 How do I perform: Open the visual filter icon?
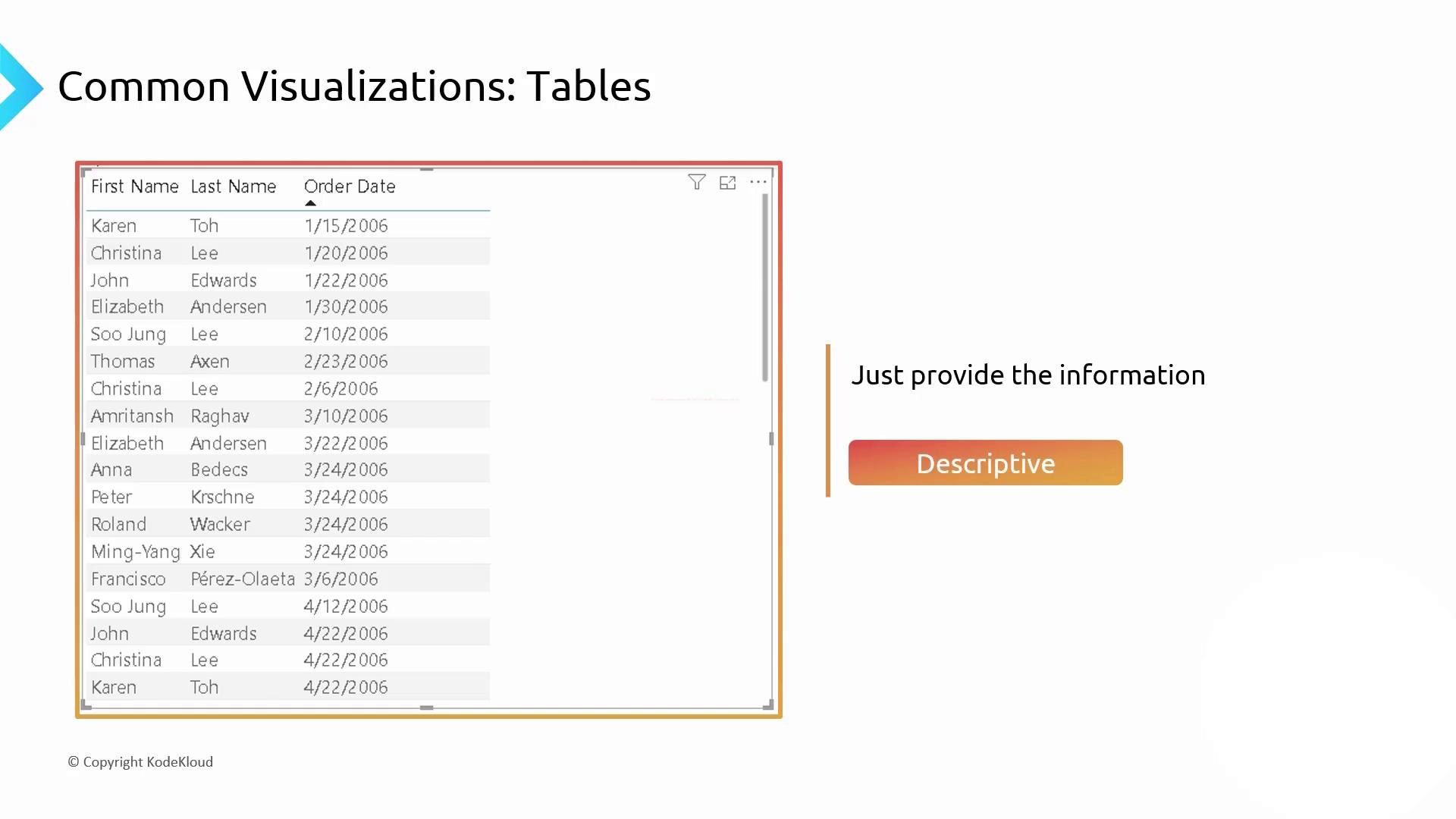696,183
